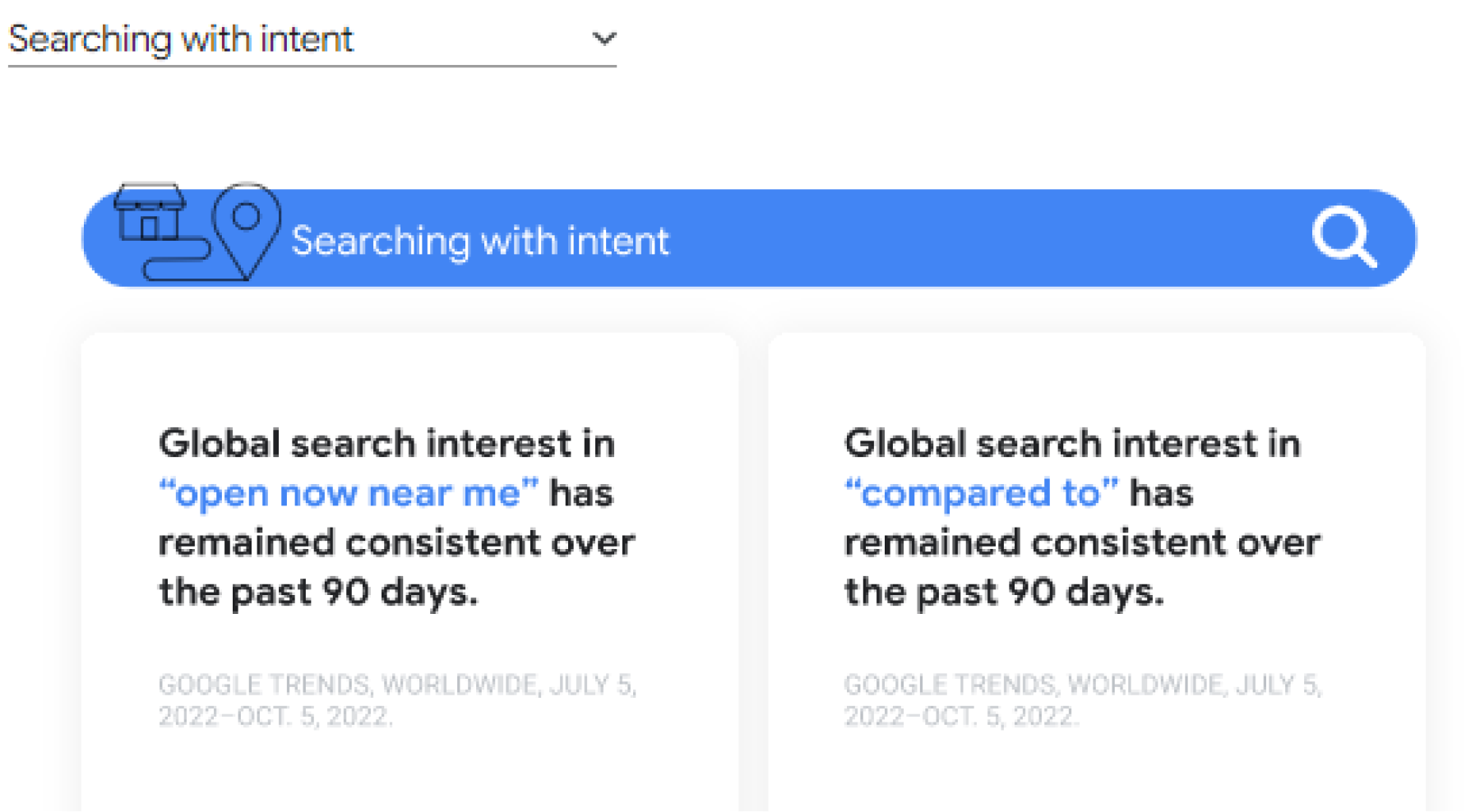Click "the past 90 days." in the right card
The image size is (1480, 812).
click(x=1004, y=592)
